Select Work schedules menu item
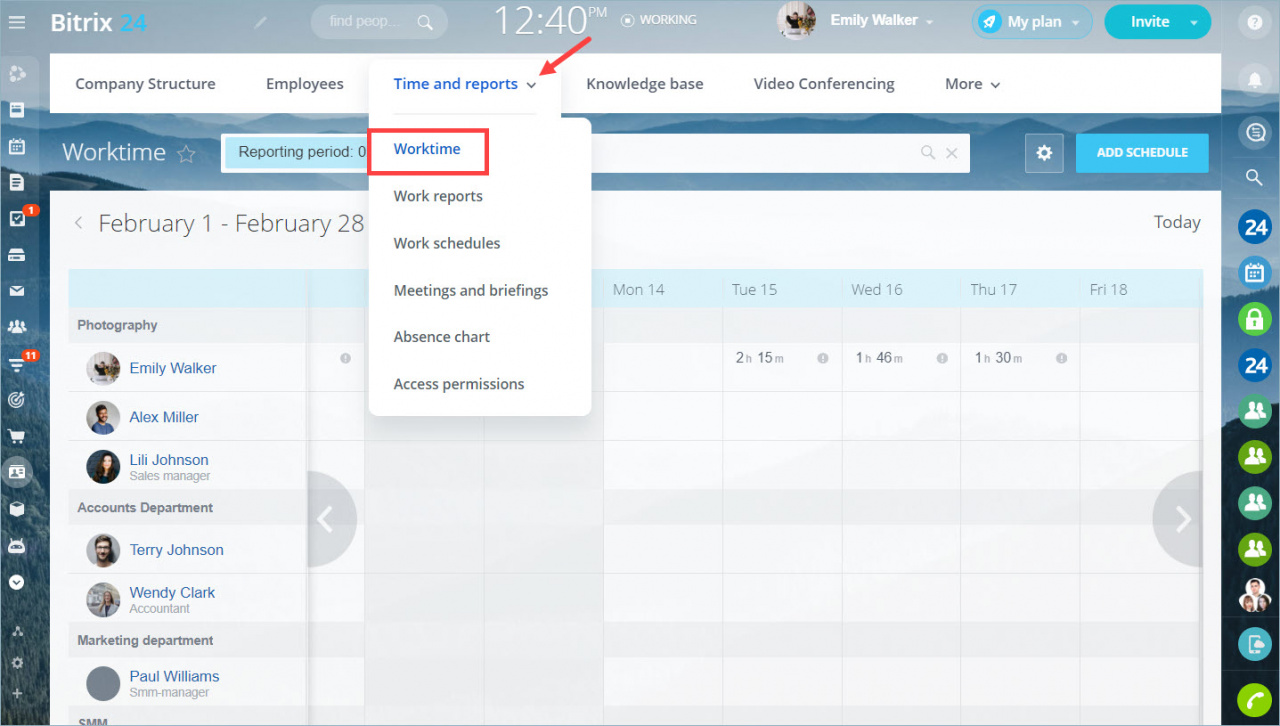This screenshot has height=726, width=1280. coord(447,243)
